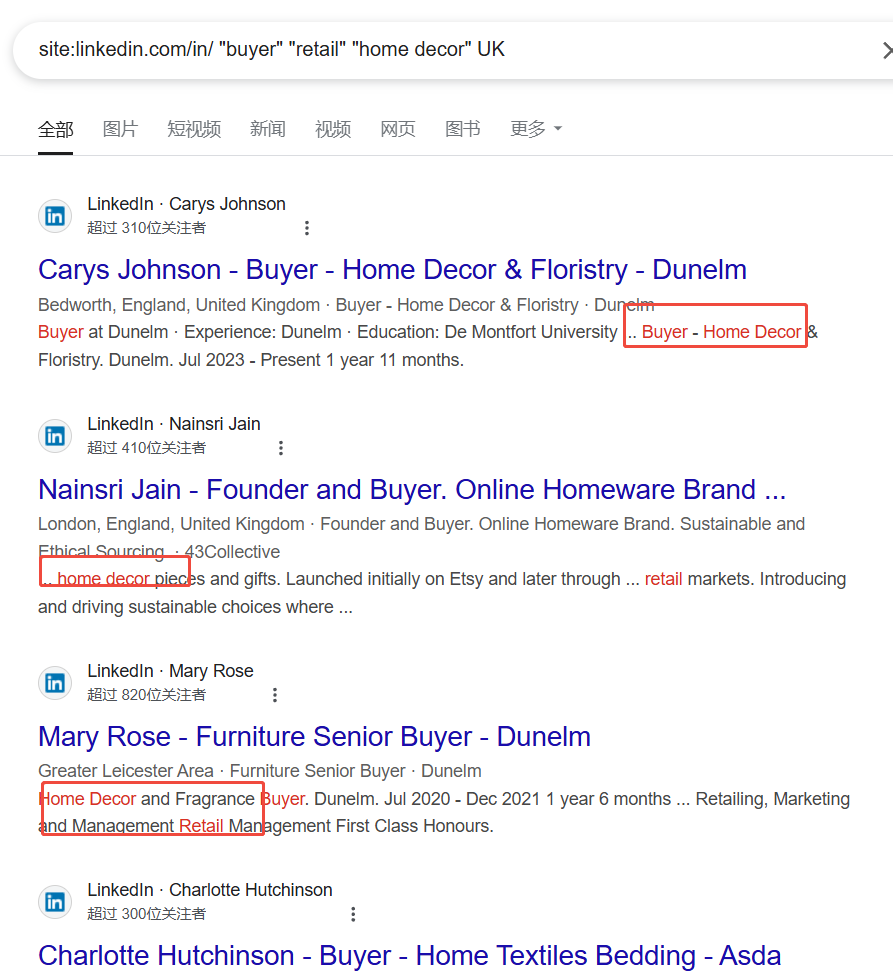Open three-dot menu for Mary Rose result
This screenshot has height=971, width=893.
point(275,695)
